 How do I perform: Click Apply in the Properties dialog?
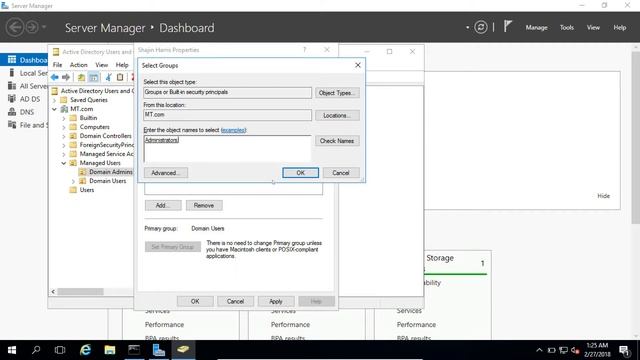pyautogui.click(x=276, y=301)
